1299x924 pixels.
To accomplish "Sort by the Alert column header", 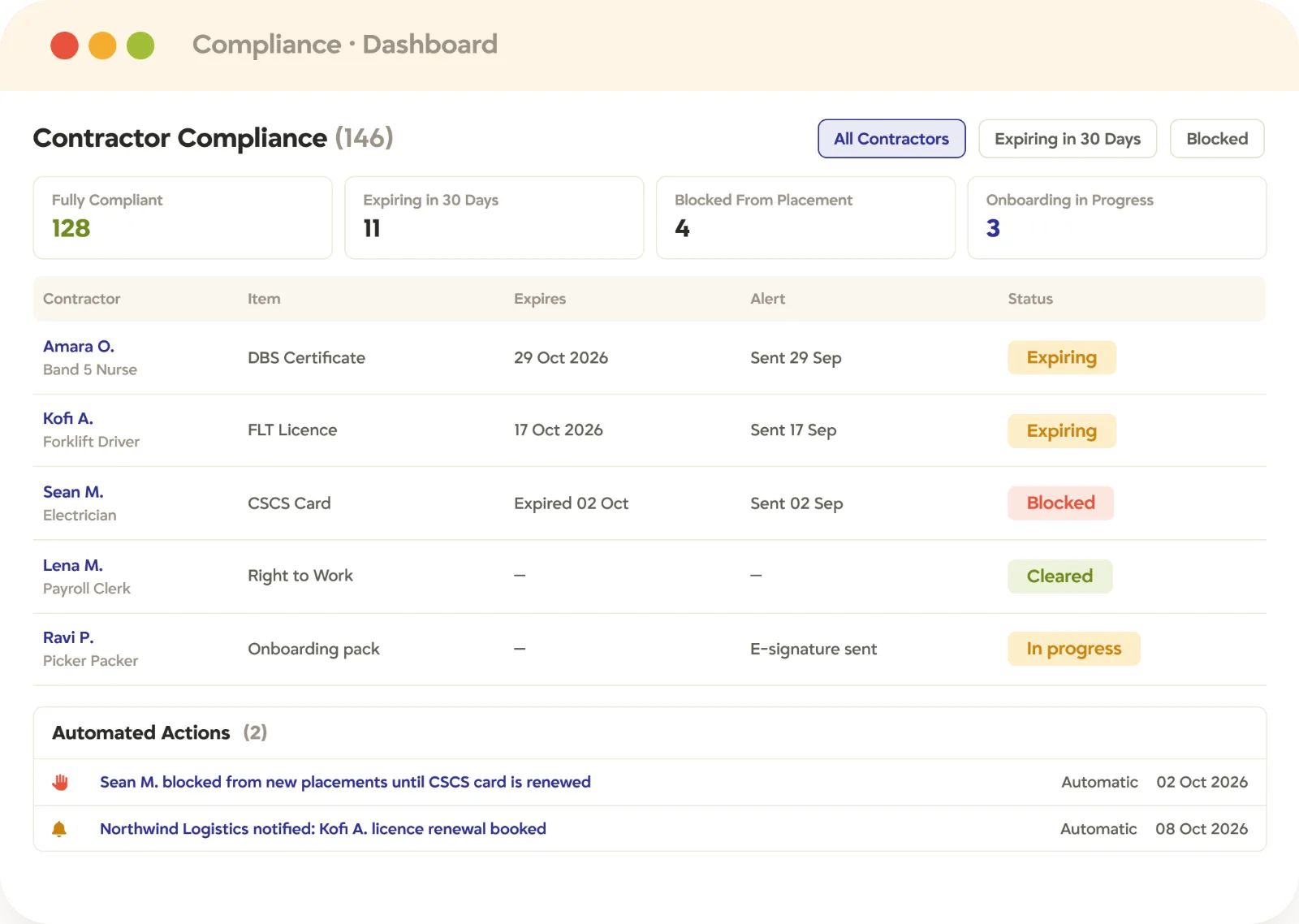I will (768, 299).
